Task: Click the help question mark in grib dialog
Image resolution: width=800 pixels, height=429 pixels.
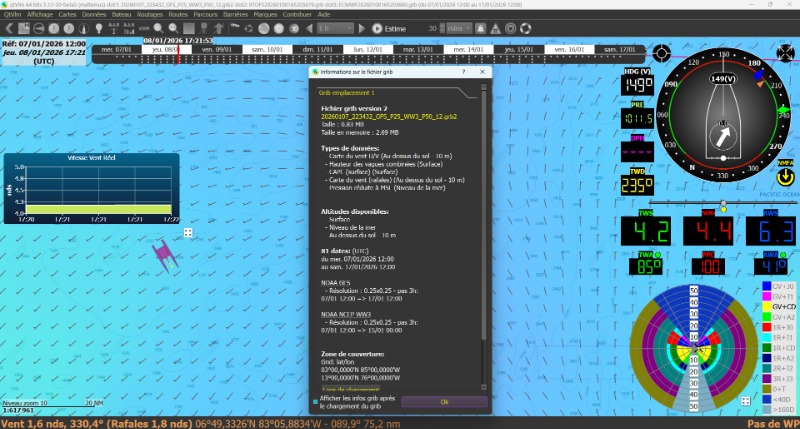Action: (463, 73)
